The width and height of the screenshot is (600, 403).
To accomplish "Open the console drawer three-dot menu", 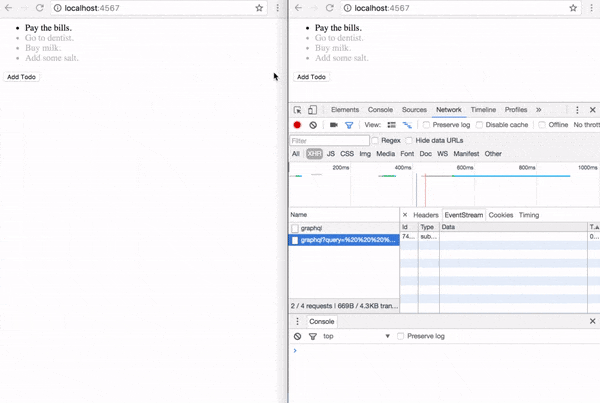I will click(297, 321).
